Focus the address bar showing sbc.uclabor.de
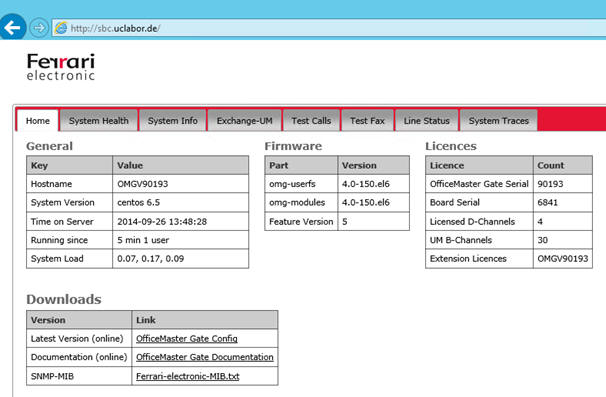 tap(329, 28)
